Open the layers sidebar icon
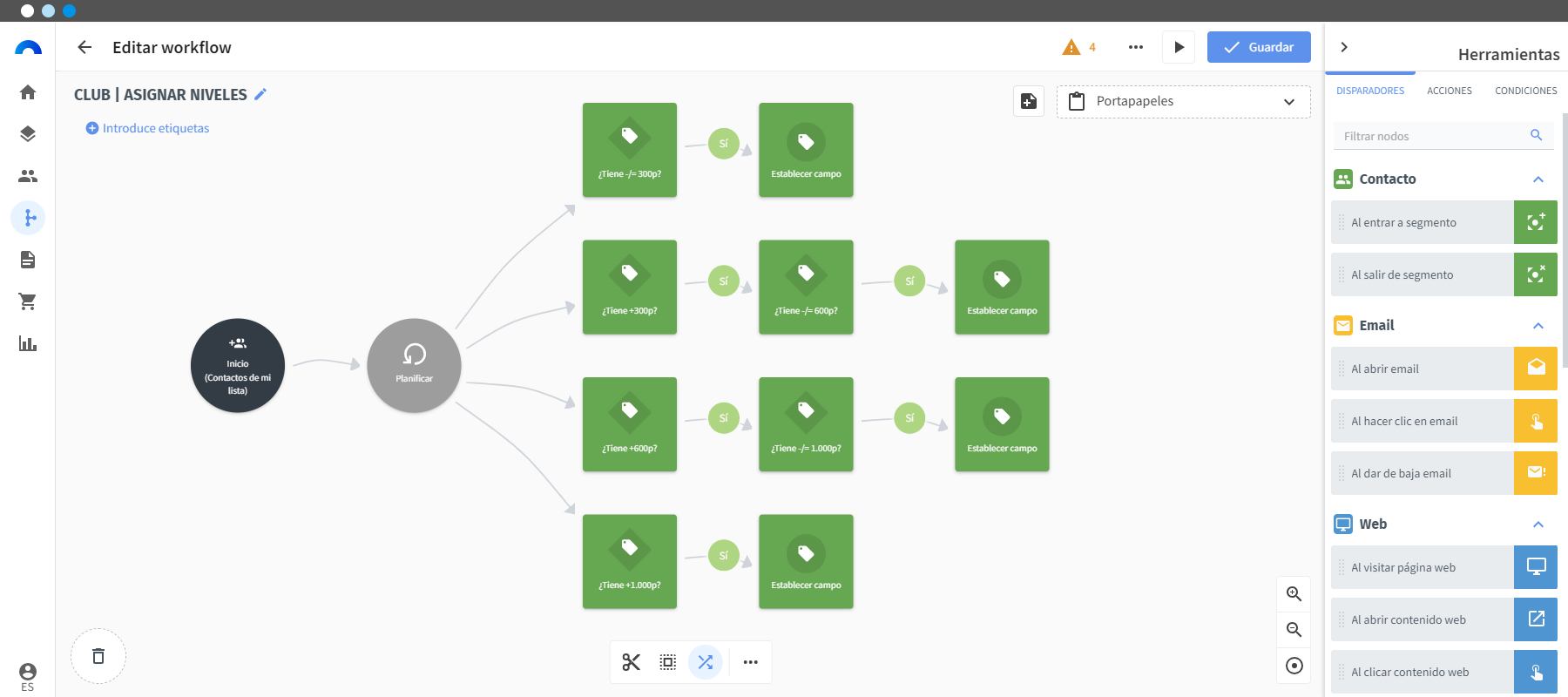The image size is (1568, 697). point(28,133)
